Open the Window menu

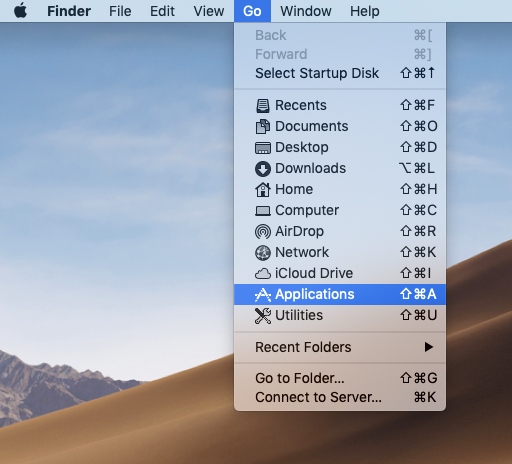(306, 11)
